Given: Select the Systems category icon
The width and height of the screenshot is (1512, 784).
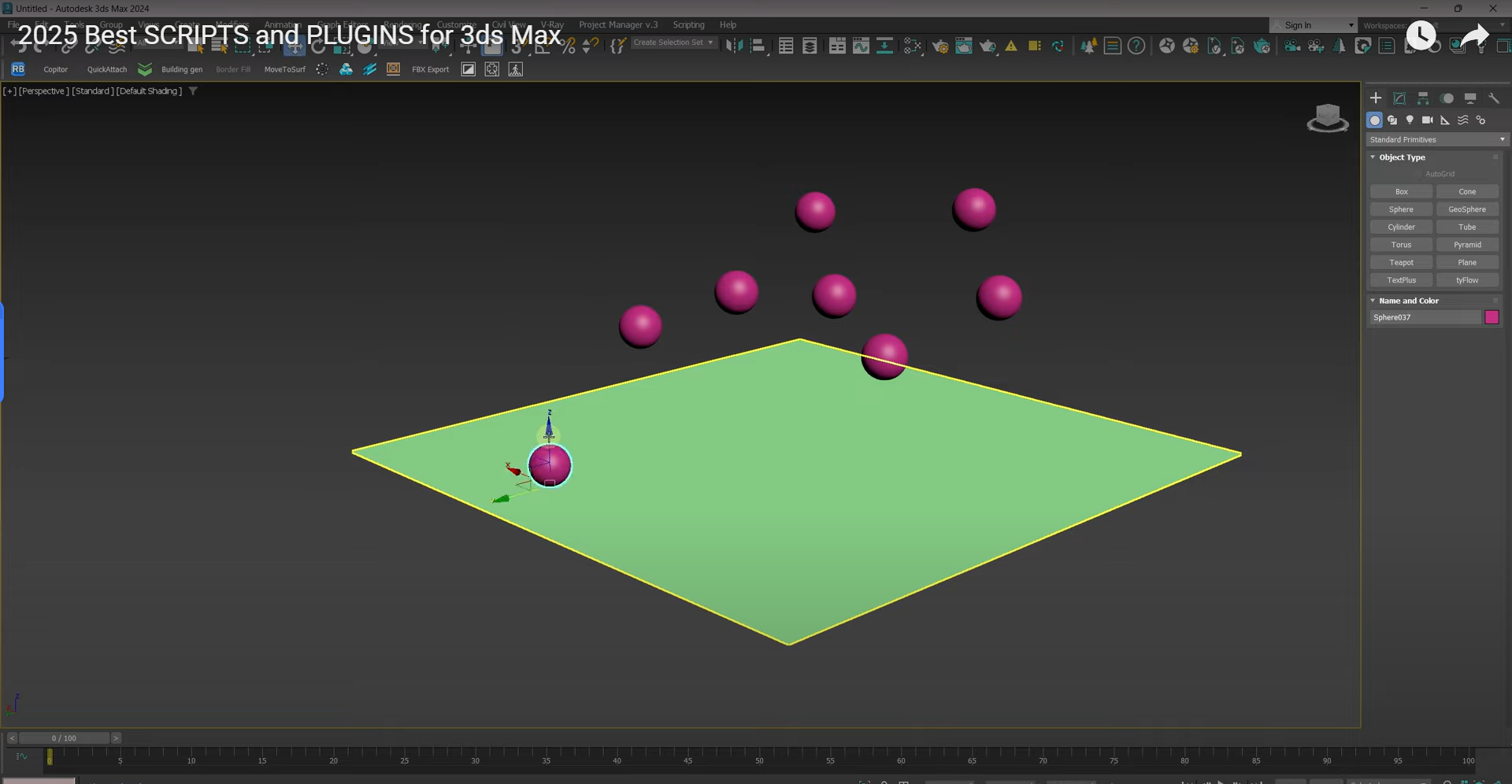Looking at the screenshot, I should [x=1481, y=120].
